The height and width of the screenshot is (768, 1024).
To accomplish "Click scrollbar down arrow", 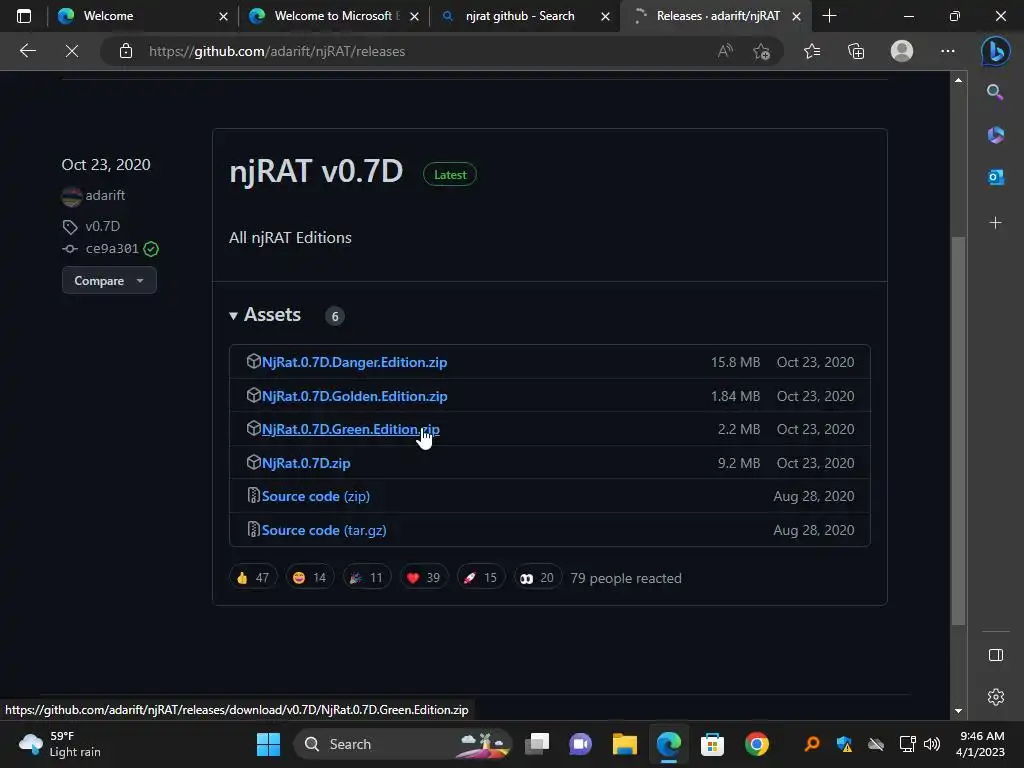I will coord(958,711).
